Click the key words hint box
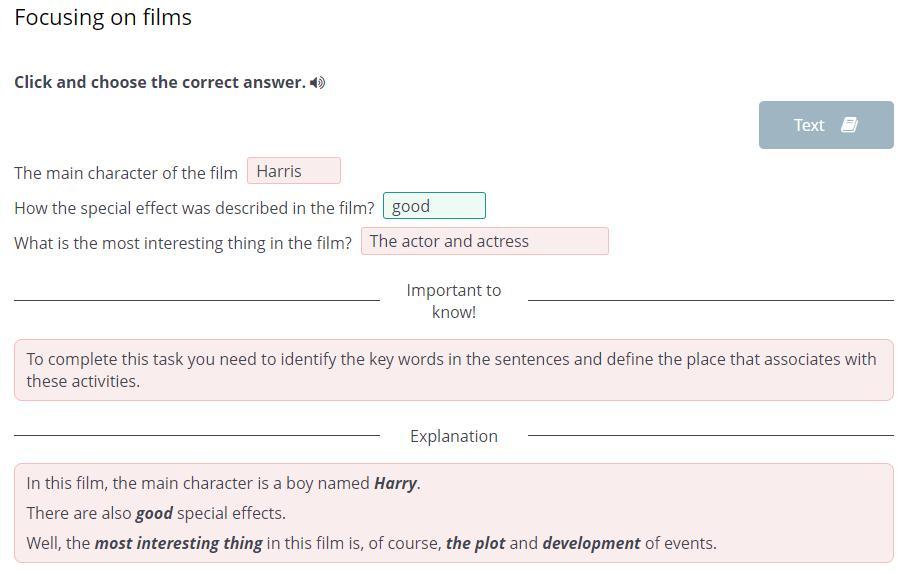 [454, 370]
